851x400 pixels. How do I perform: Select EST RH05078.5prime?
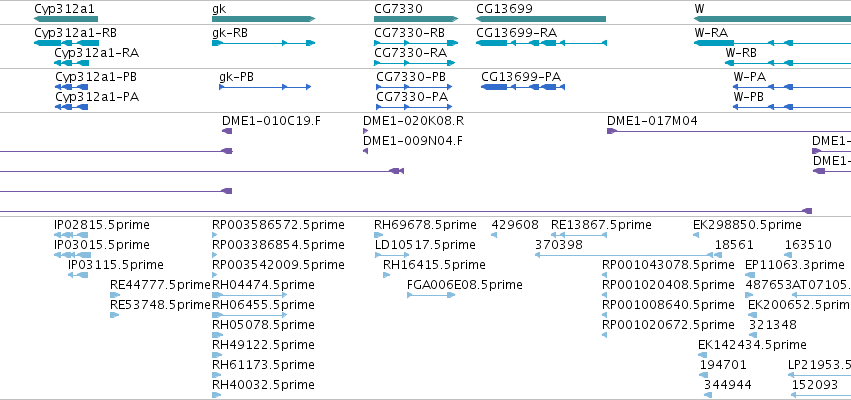click(217, 335)
